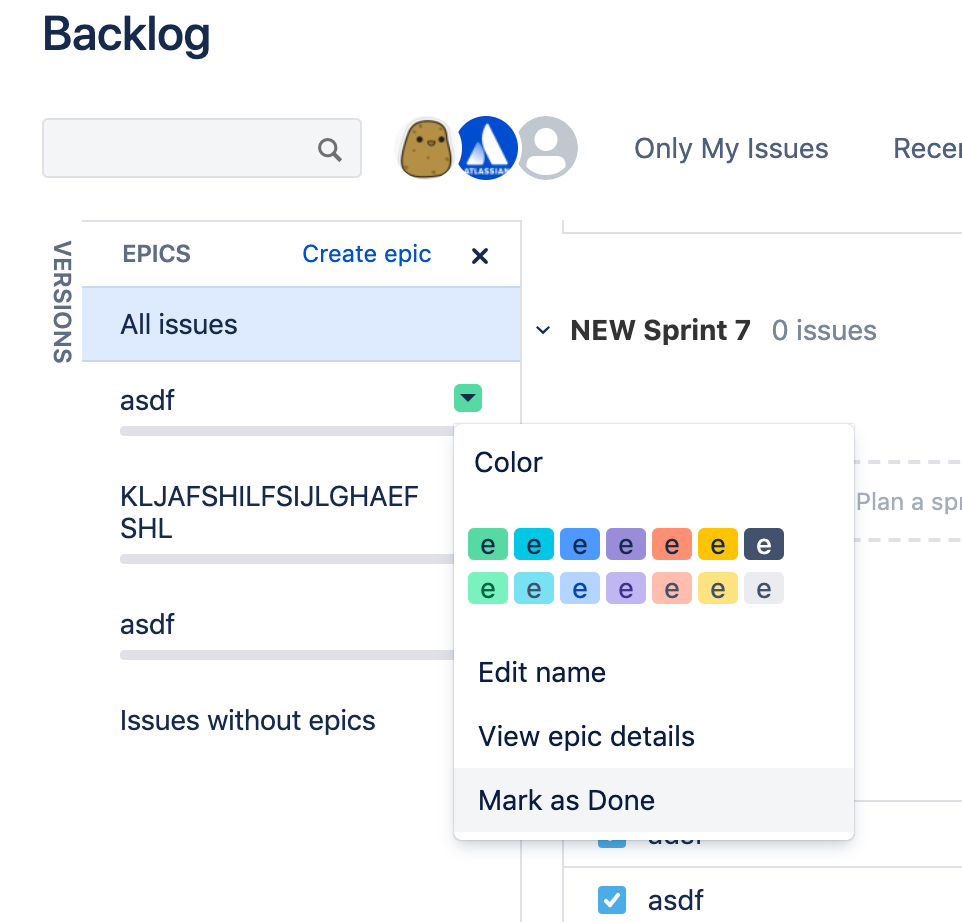Click the Atlassian logo avatar
This screenshot has width=962, height=922.
pos(487,147)
